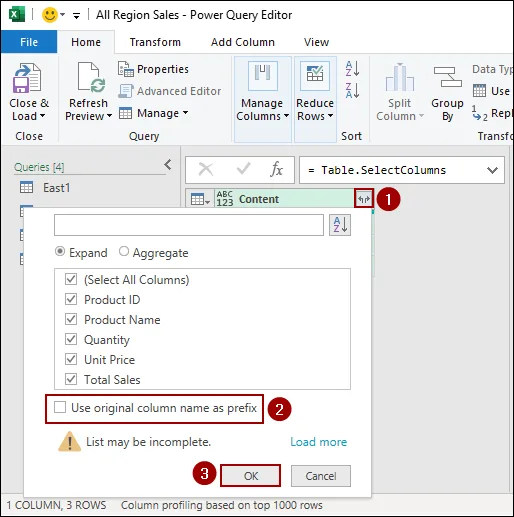Click the Group By icon
Screen dimensions: 514x517
pos(447,77)
